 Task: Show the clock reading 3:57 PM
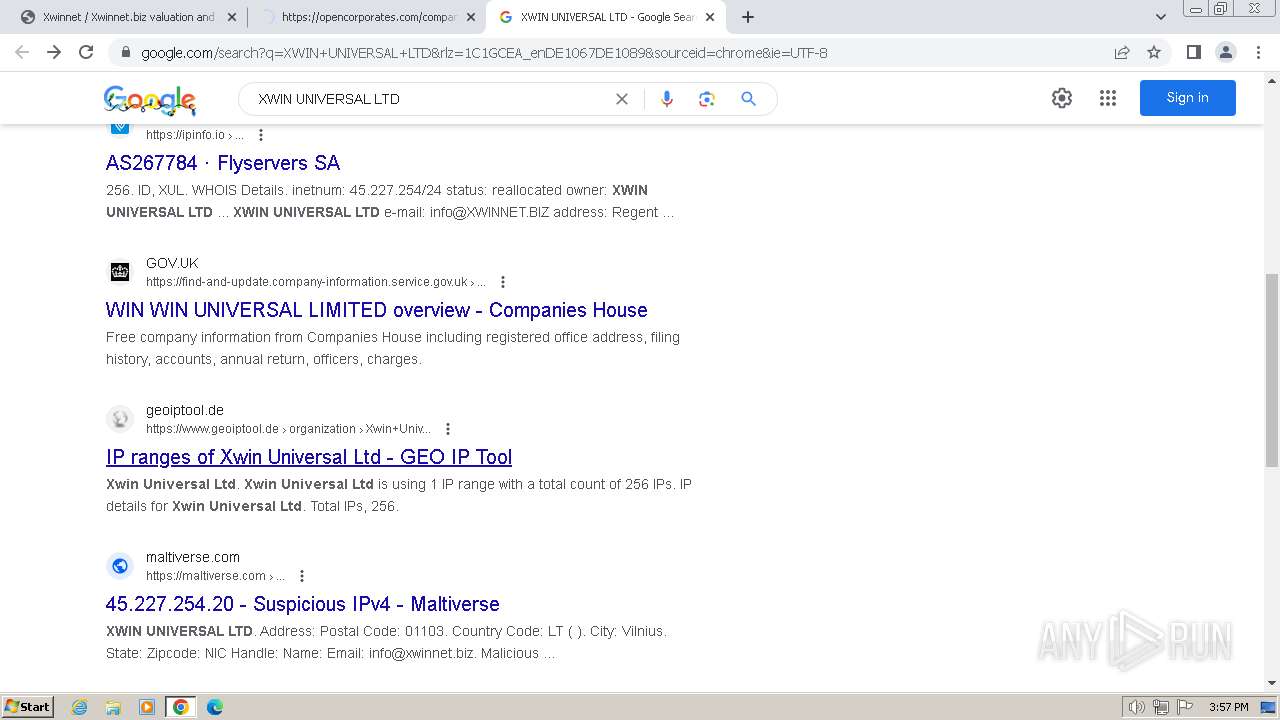[x=1228, y=707]
